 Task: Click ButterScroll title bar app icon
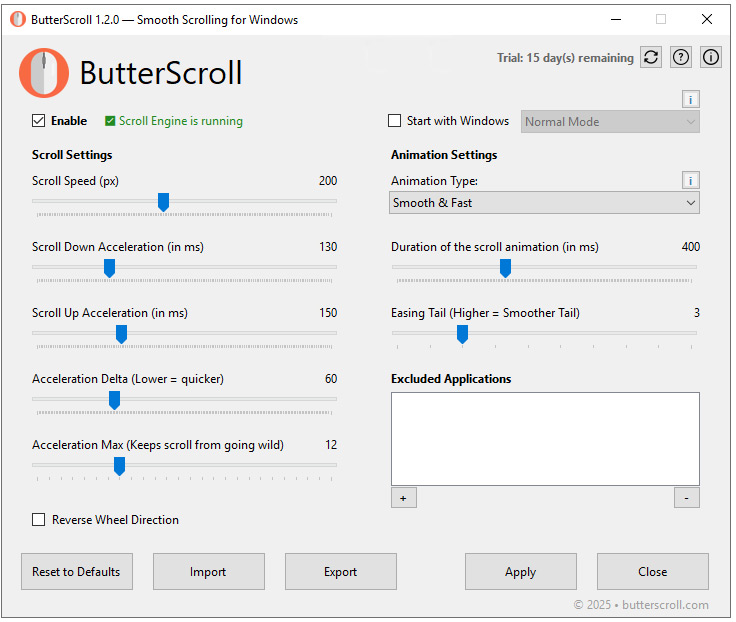coord(18,19)
